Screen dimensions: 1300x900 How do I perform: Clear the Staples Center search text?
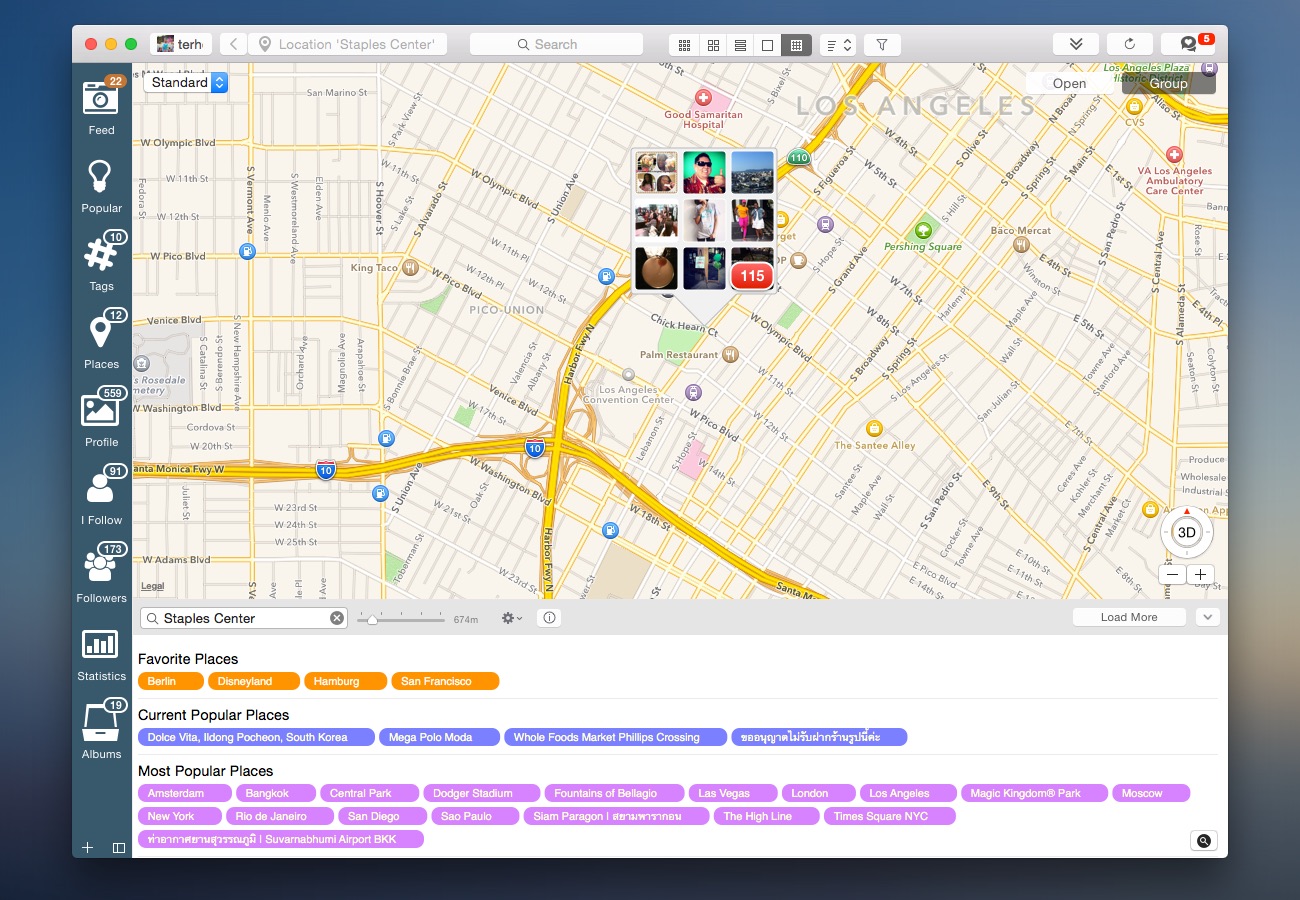(337, 618)
